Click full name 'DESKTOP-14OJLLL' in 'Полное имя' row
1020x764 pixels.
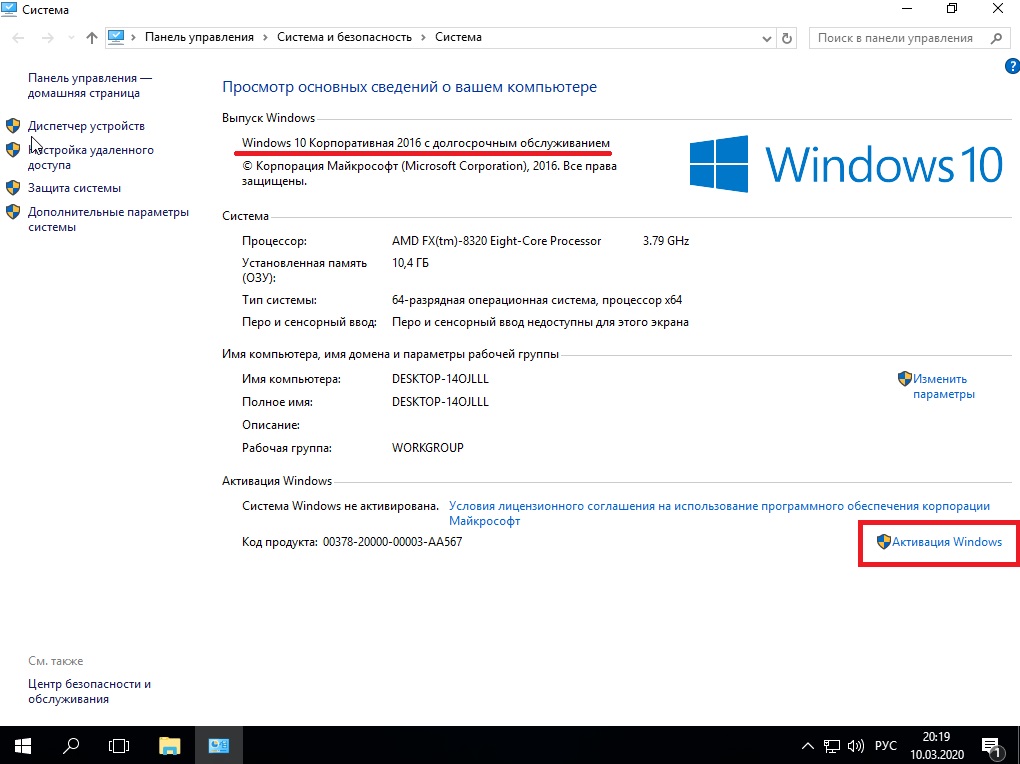[x=440, y=402]
